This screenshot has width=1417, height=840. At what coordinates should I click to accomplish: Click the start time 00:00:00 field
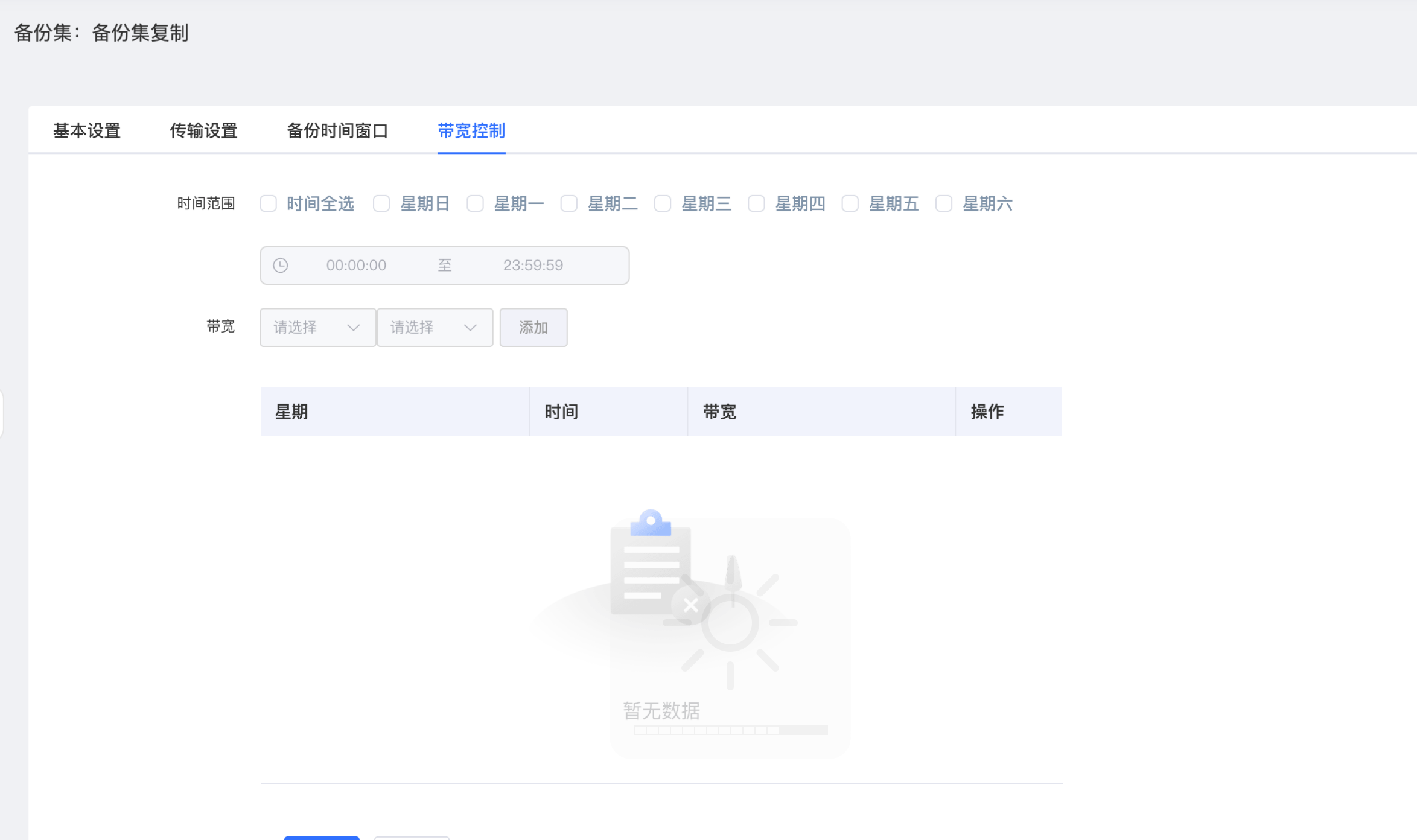[356, 266]
